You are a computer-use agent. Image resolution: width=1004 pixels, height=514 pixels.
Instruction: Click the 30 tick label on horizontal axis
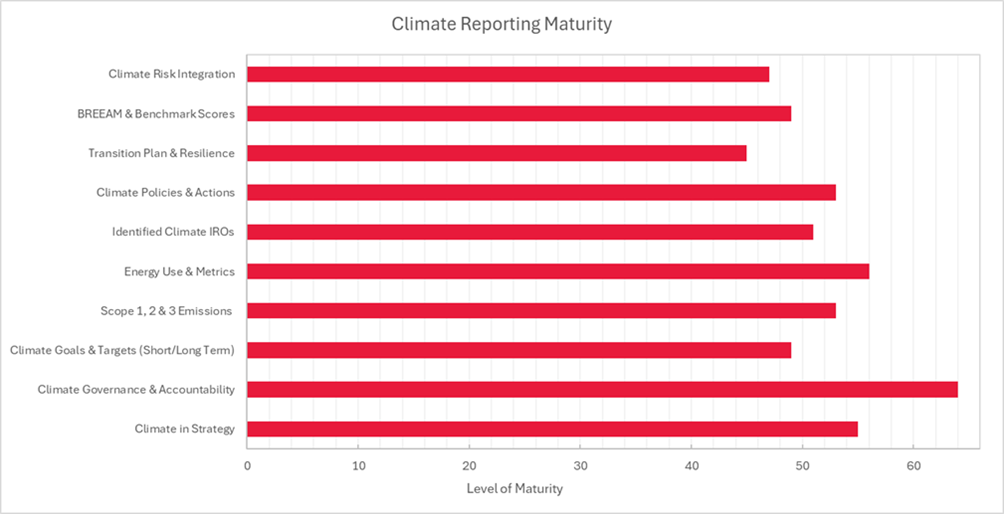pos(580,466)
